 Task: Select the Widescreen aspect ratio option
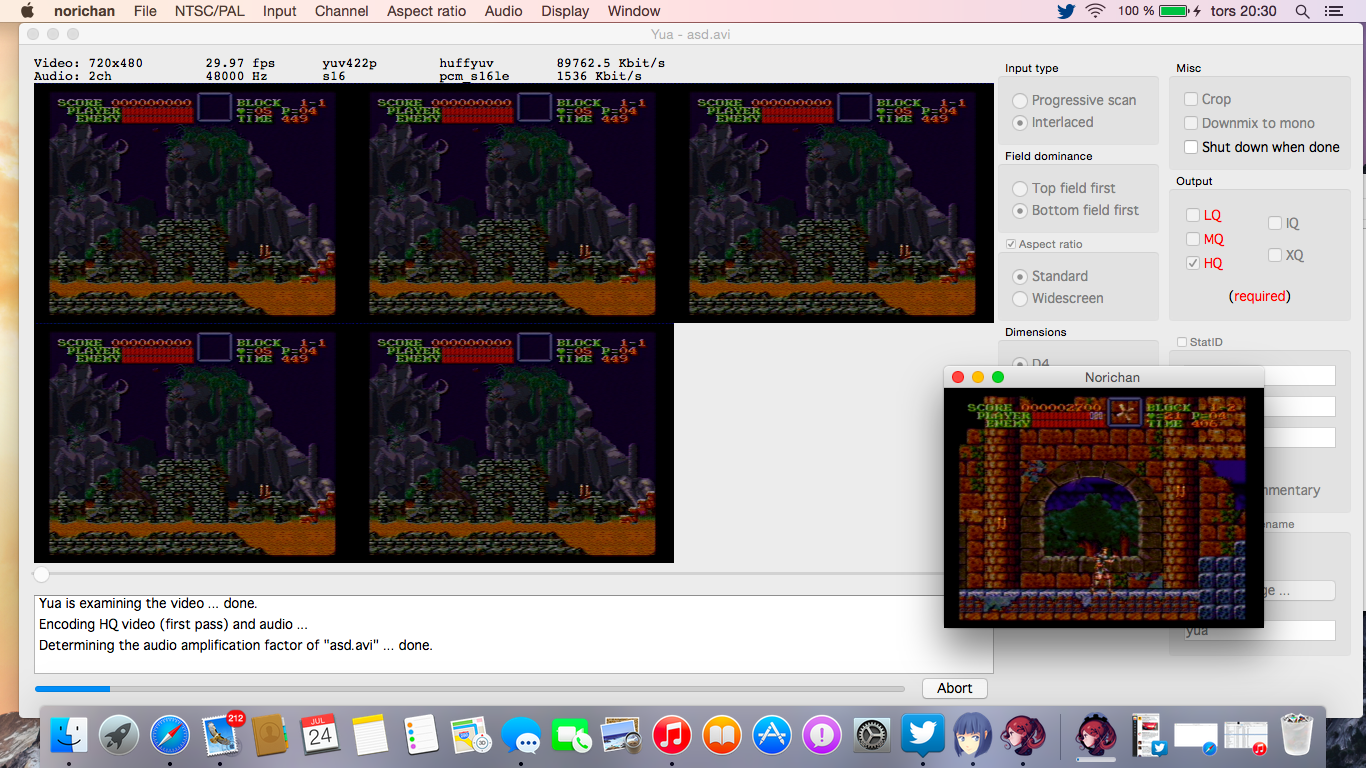click(1020, 298)
